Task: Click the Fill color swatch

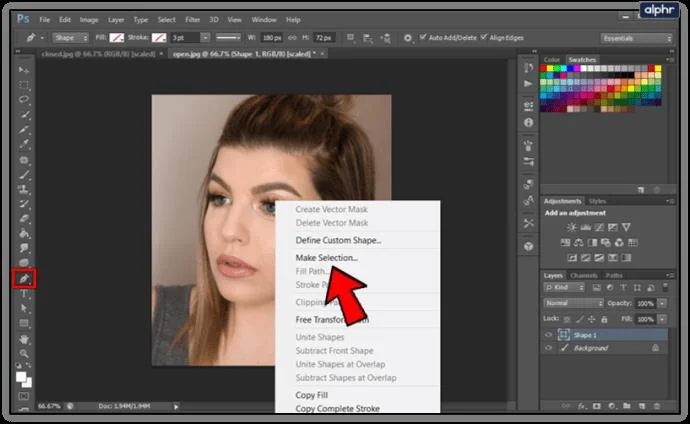Action: pyautogui.click(x=117, y=38)
